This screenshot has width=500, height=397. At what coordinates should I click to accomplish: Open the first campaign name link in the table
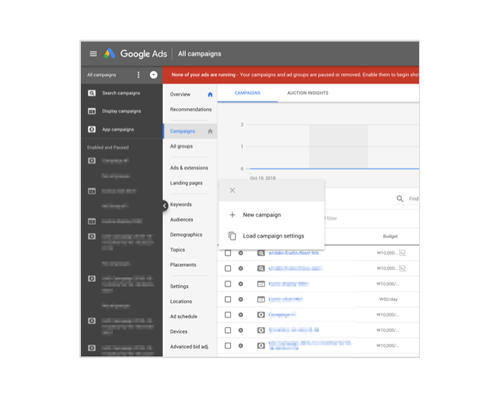tap(294, 253)
